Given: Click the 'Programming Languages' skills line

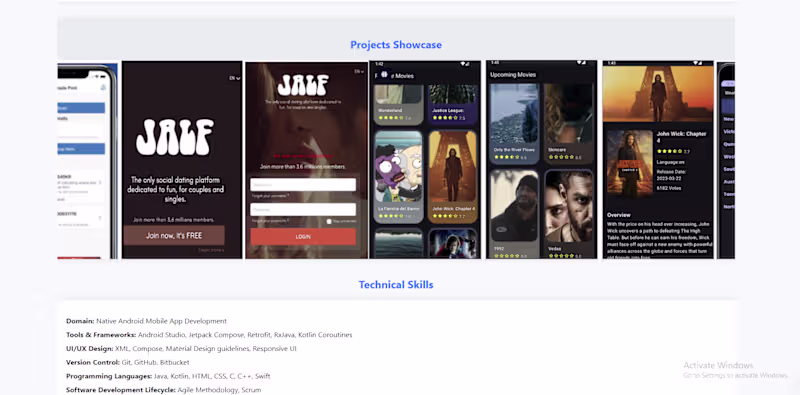Looking at the screenshot, I should coord(168,376).
